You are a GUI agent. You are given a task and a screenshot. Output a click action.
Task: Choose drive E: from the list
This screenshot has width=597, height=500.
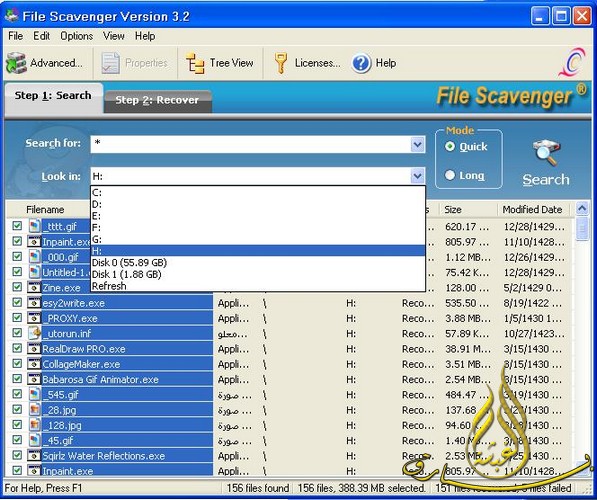258,216
